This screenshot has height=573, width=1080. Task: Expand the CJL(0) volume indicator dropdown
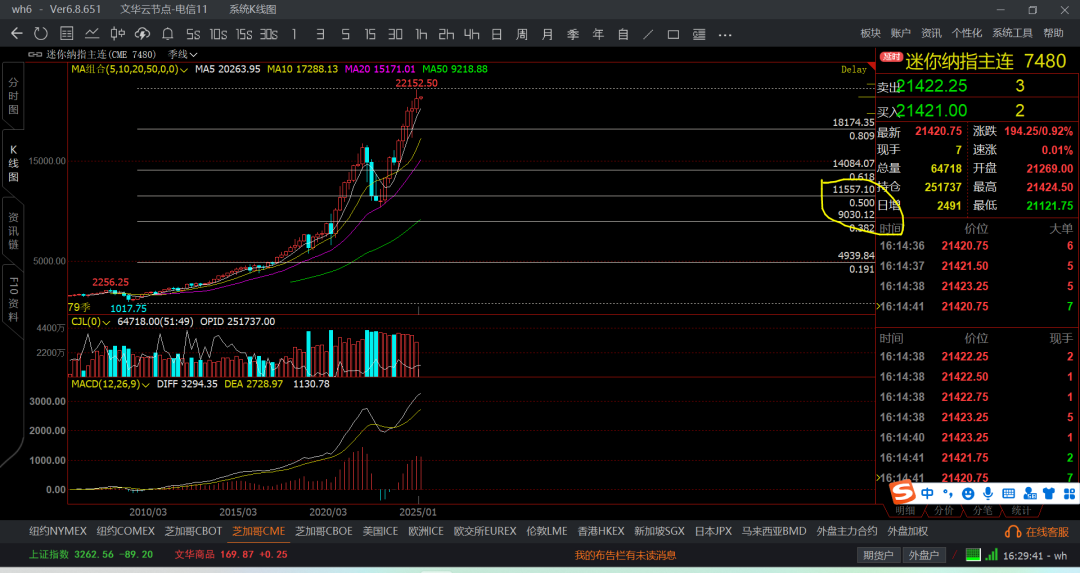(x=91, y=322)
